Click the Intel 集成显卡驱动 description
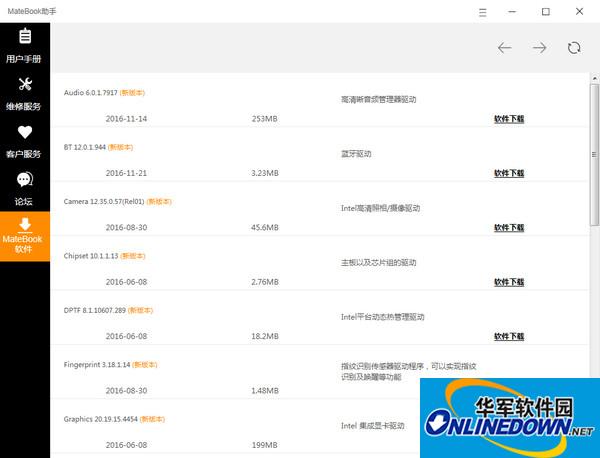600x458 pixels. 373,425
